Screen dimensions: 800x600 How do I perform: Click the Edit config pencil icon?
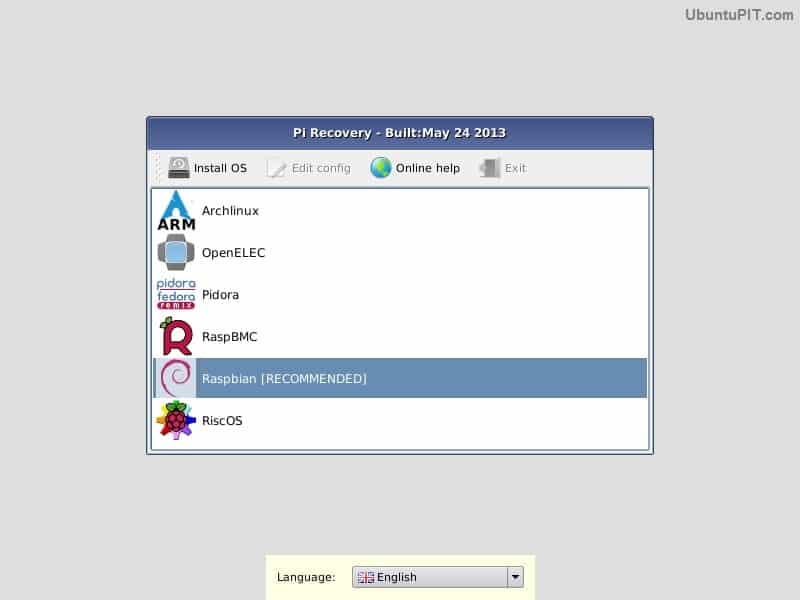276,168
